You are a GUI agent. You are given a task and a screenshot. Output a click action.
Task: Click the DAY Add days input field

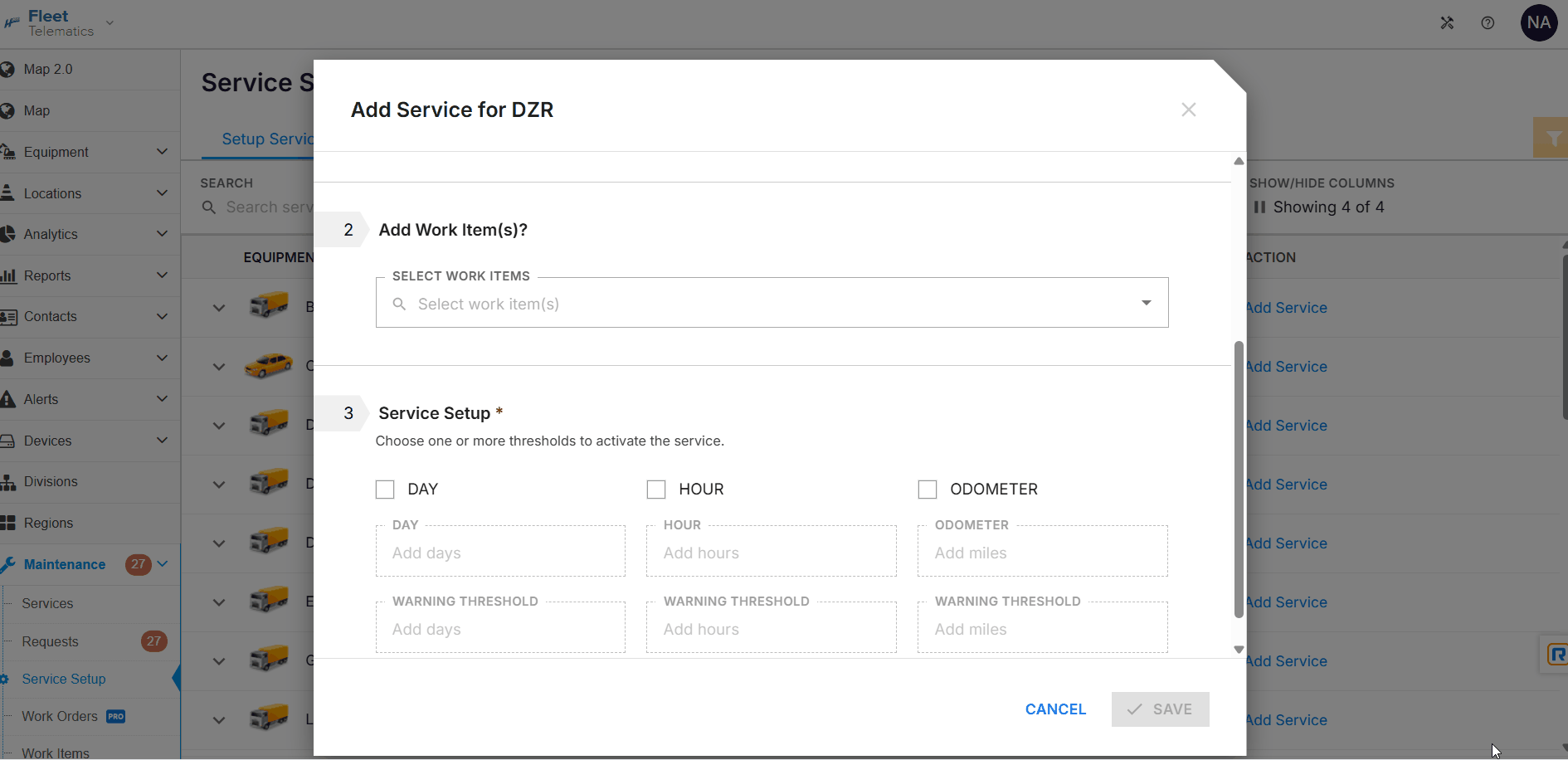[x=500, y=553]
